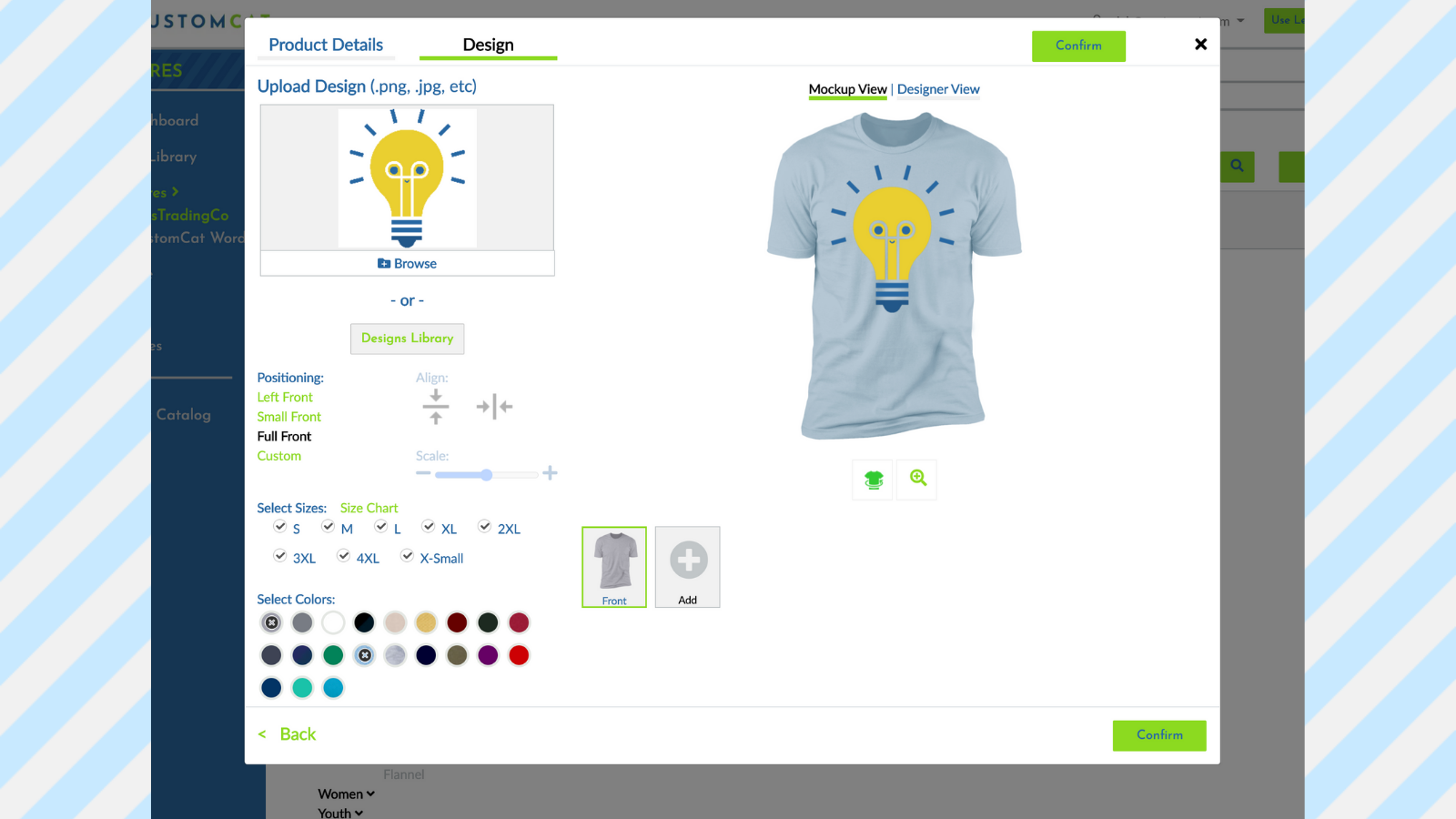Click the Add print area plus icon

[x=688, y=561]
